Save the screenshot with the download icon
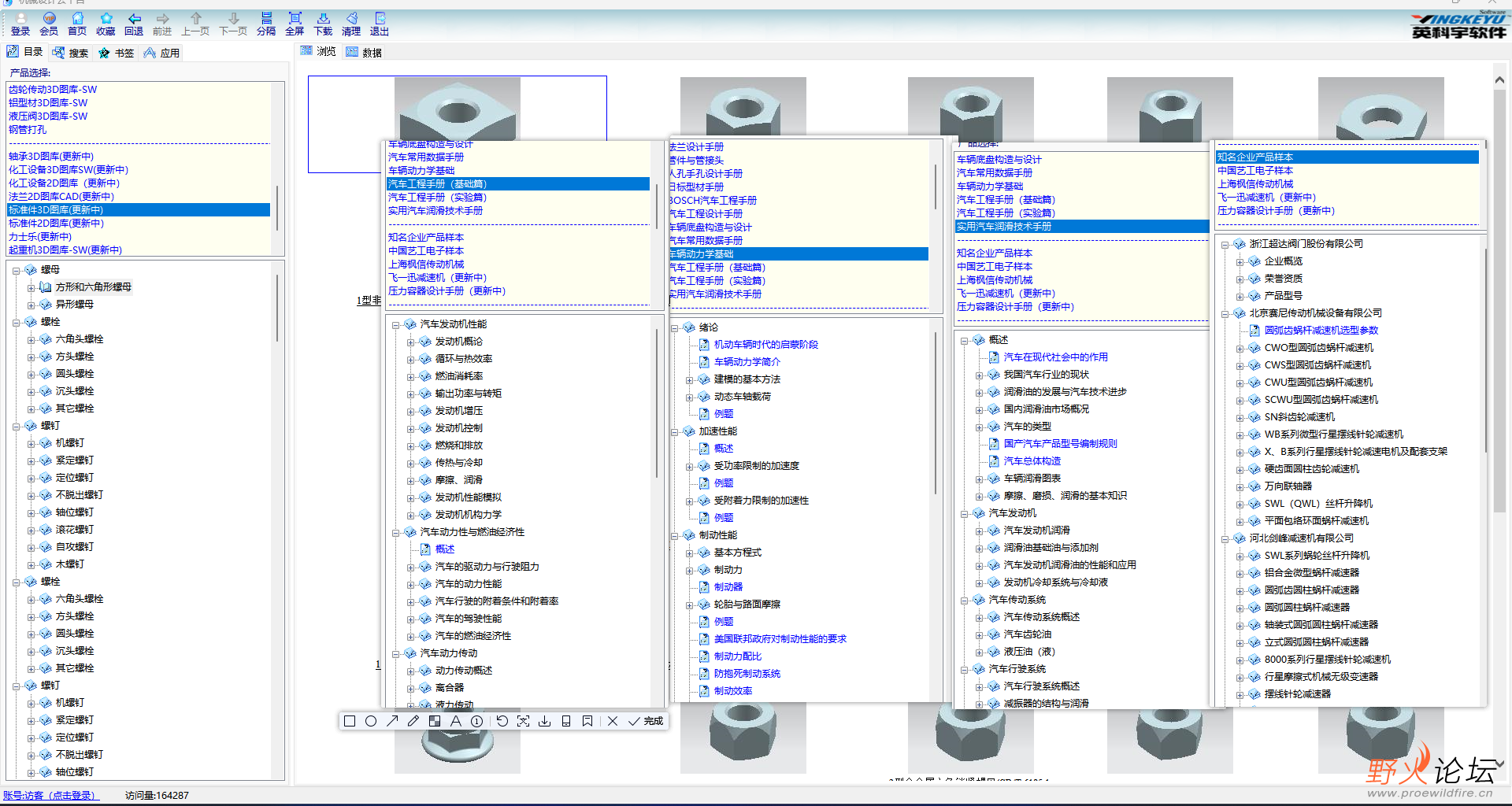 [544, 721]
